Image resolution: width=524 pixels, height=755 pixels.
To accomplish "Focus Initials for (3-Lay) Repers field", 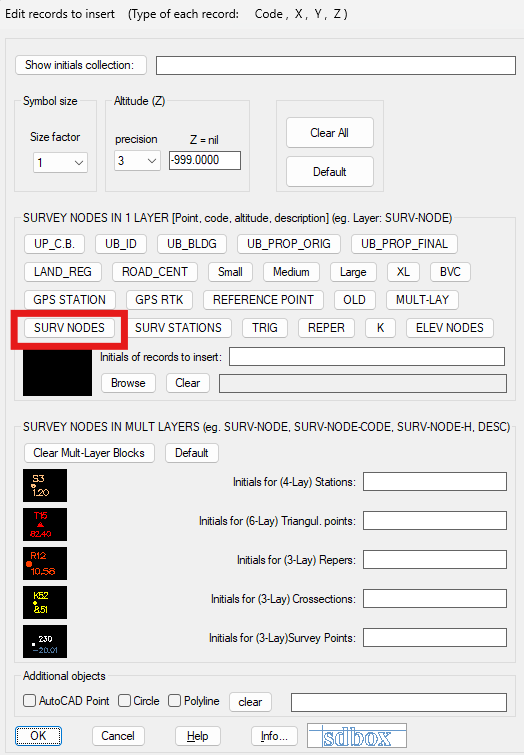I will pos(435,560).
